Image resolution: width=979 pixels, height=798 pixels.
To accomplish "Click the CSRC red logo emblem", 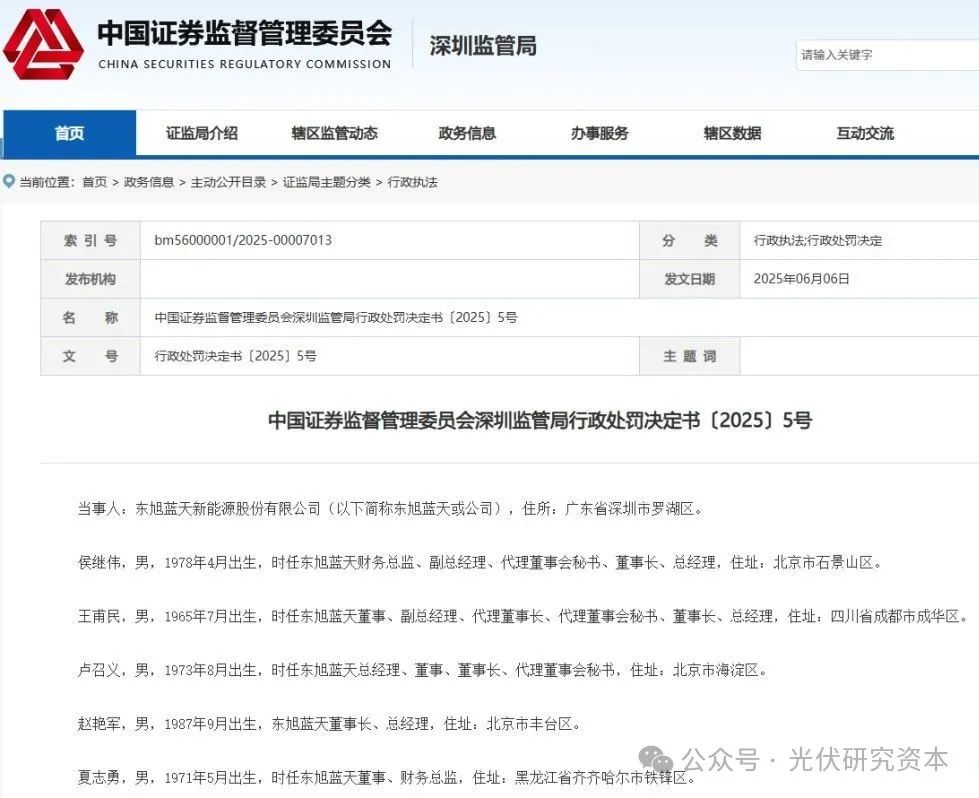I will [x=44, y=45].
